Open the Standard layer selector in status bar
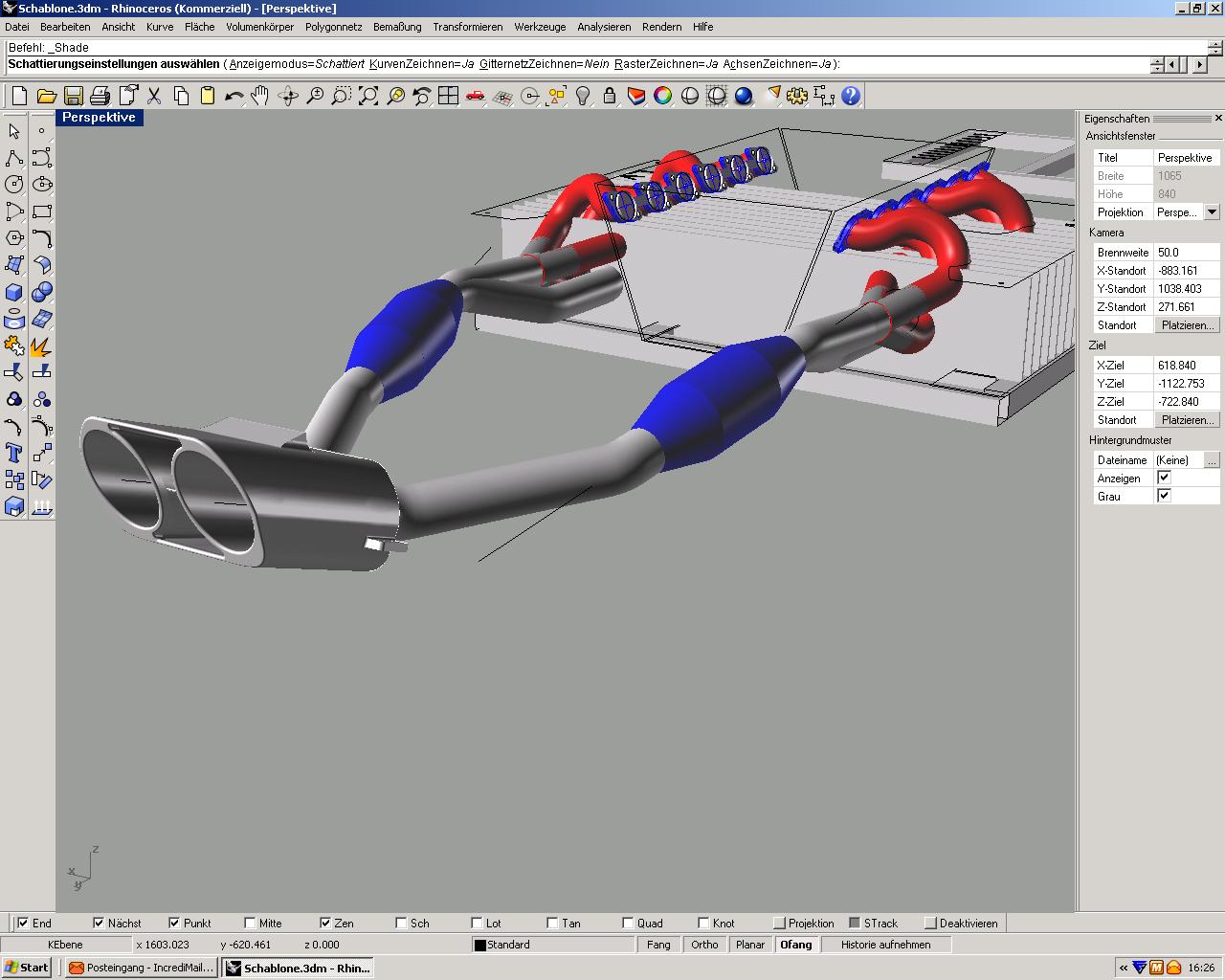The image size is (1225, 980). coord(553,945)
